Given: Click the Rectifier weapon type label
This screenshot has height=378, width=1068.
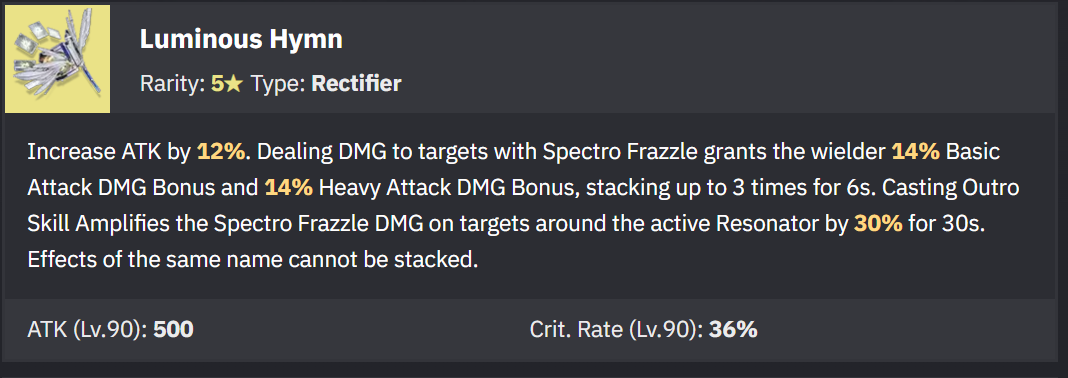Looking at the screenshot, I should (356, 84).
